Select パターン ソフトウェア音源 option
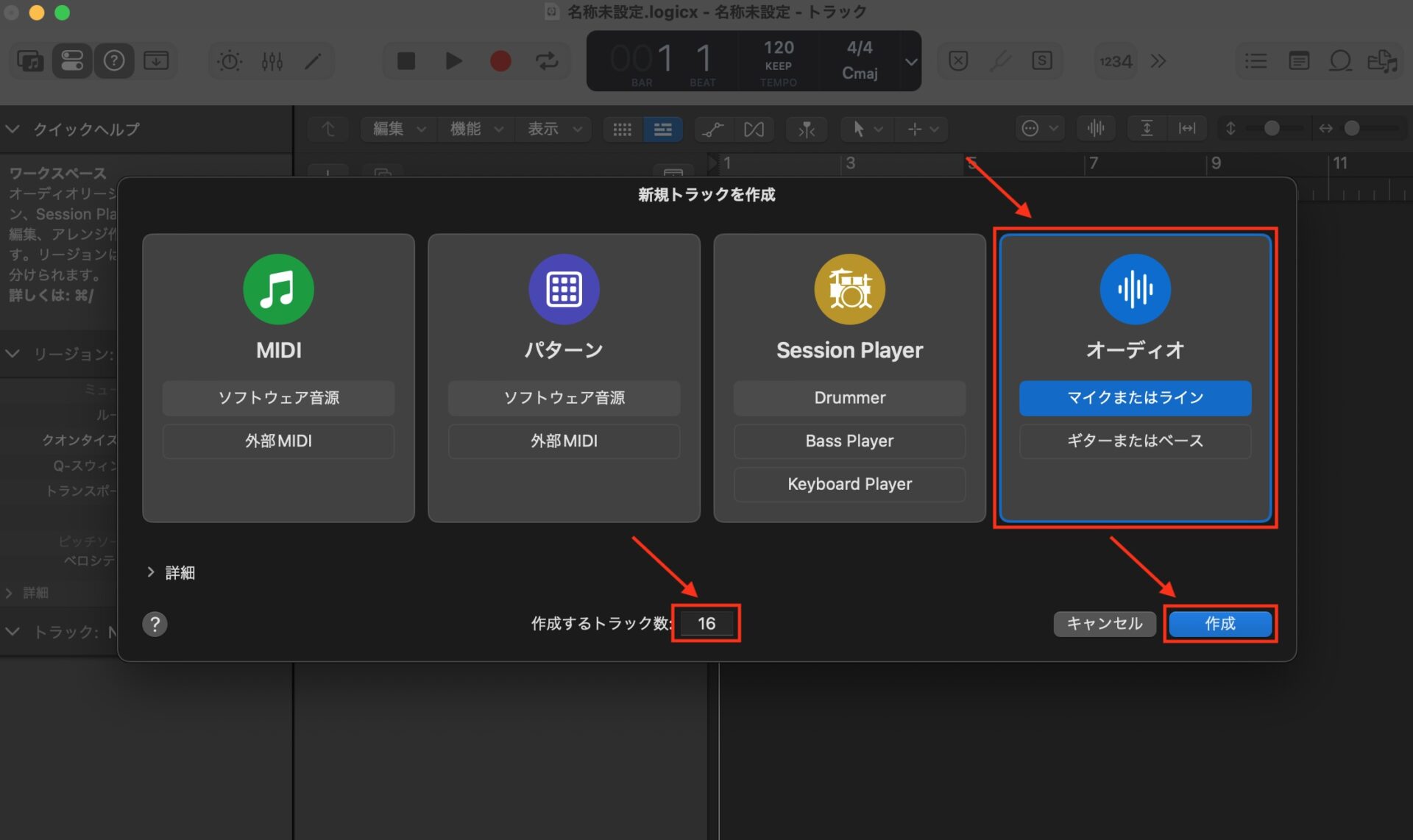 564,398
